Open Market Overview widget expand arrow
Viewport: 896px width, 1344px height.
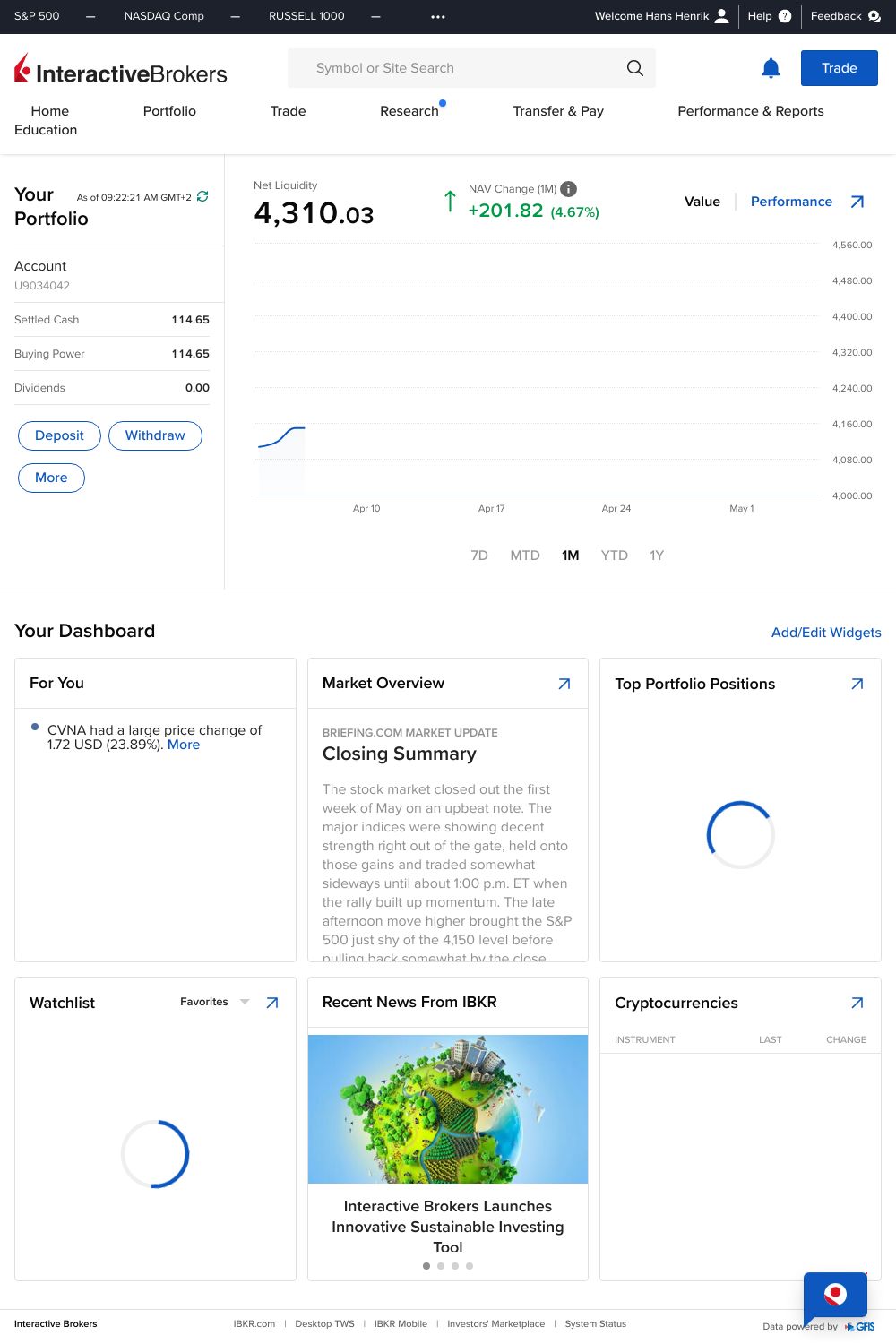(x=564, y=684)
